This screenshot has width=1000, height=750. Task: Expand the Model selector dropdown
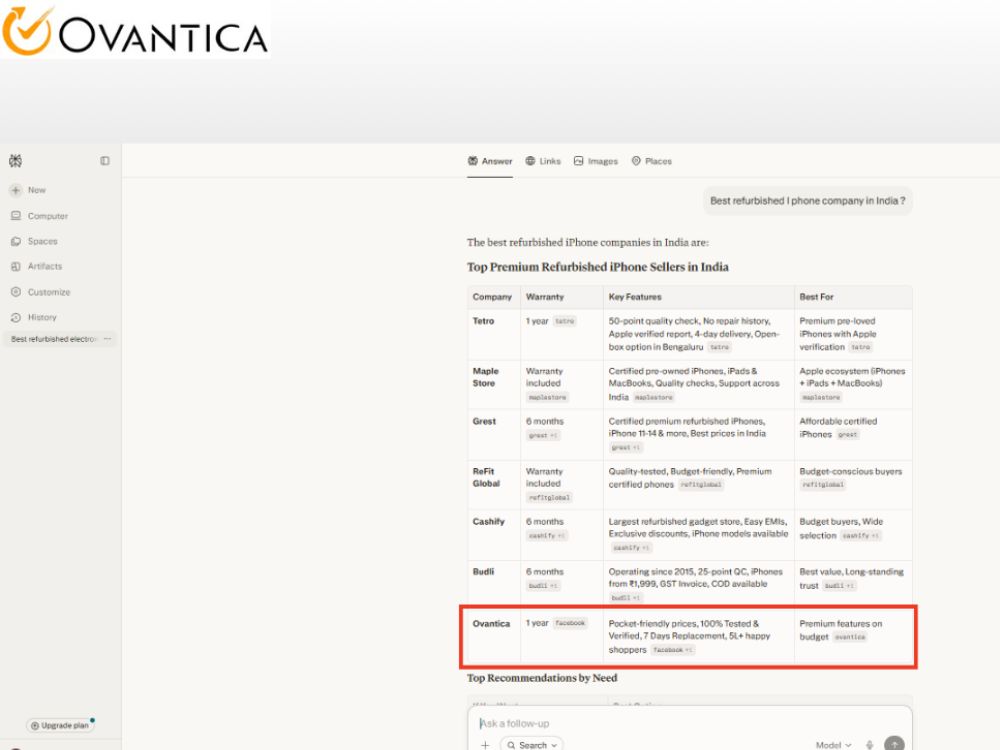tap(834, 745)
